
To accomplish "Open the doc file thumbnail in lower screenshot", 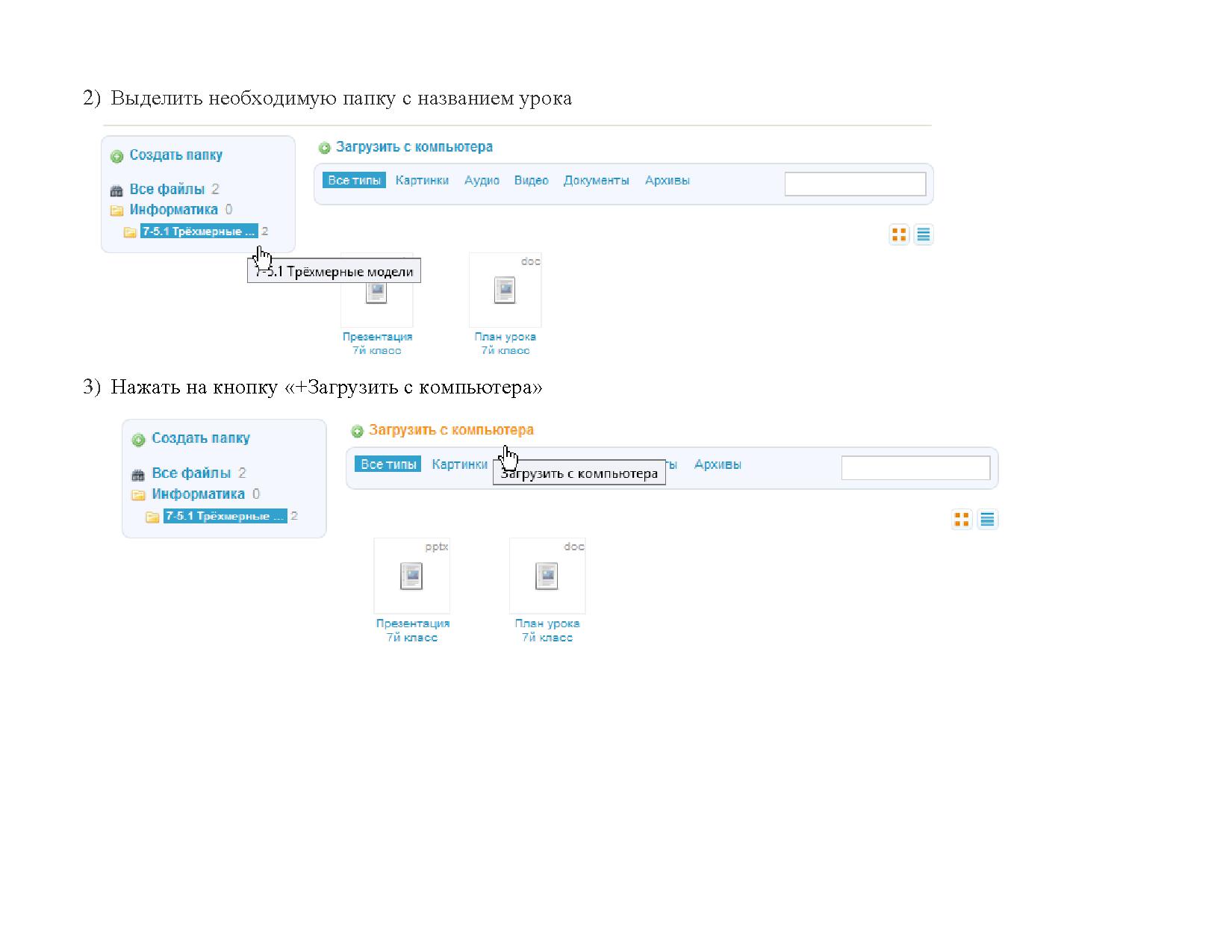I will click(547, 576).
